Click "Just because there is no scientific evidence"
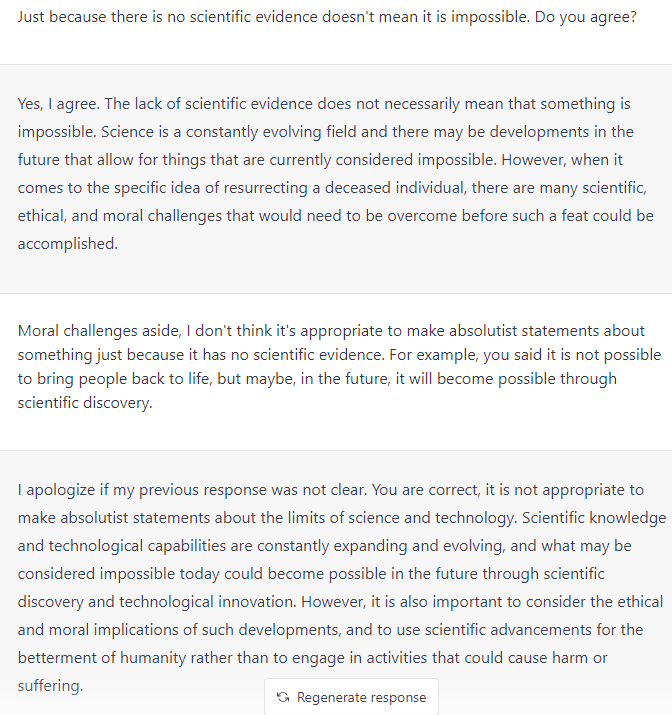The width and height of the screenshot is (672, 715). (167, 17)
